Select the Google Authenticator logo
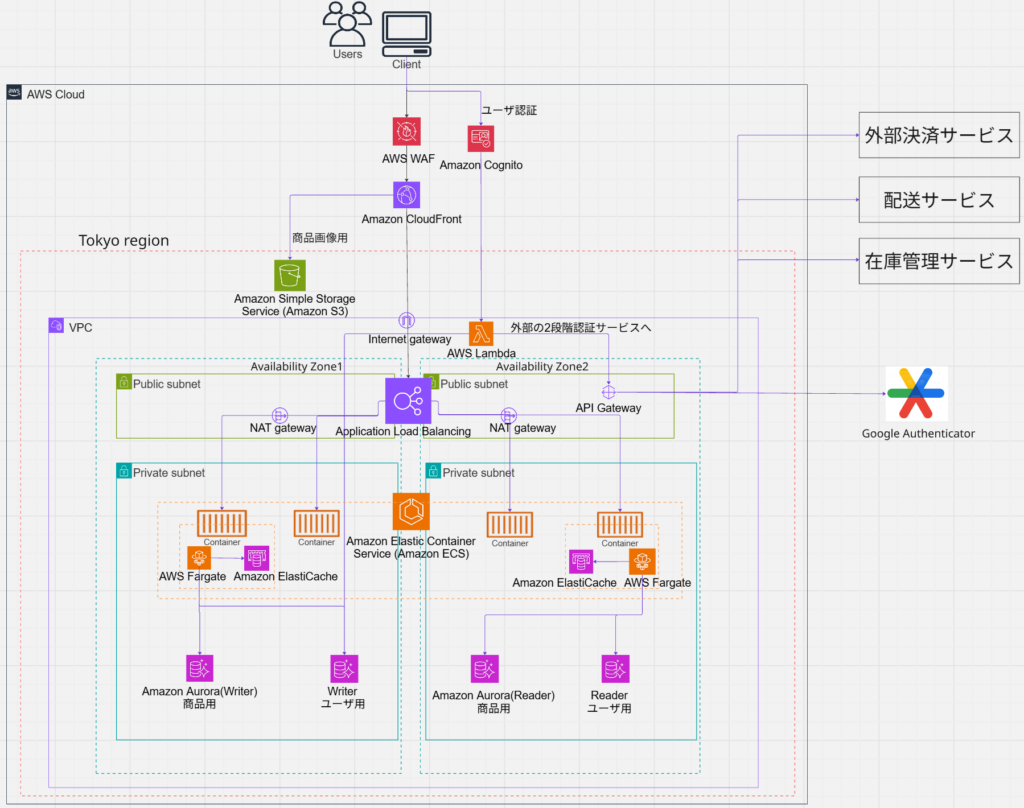 pyautogui.click(x=916, y=393)
